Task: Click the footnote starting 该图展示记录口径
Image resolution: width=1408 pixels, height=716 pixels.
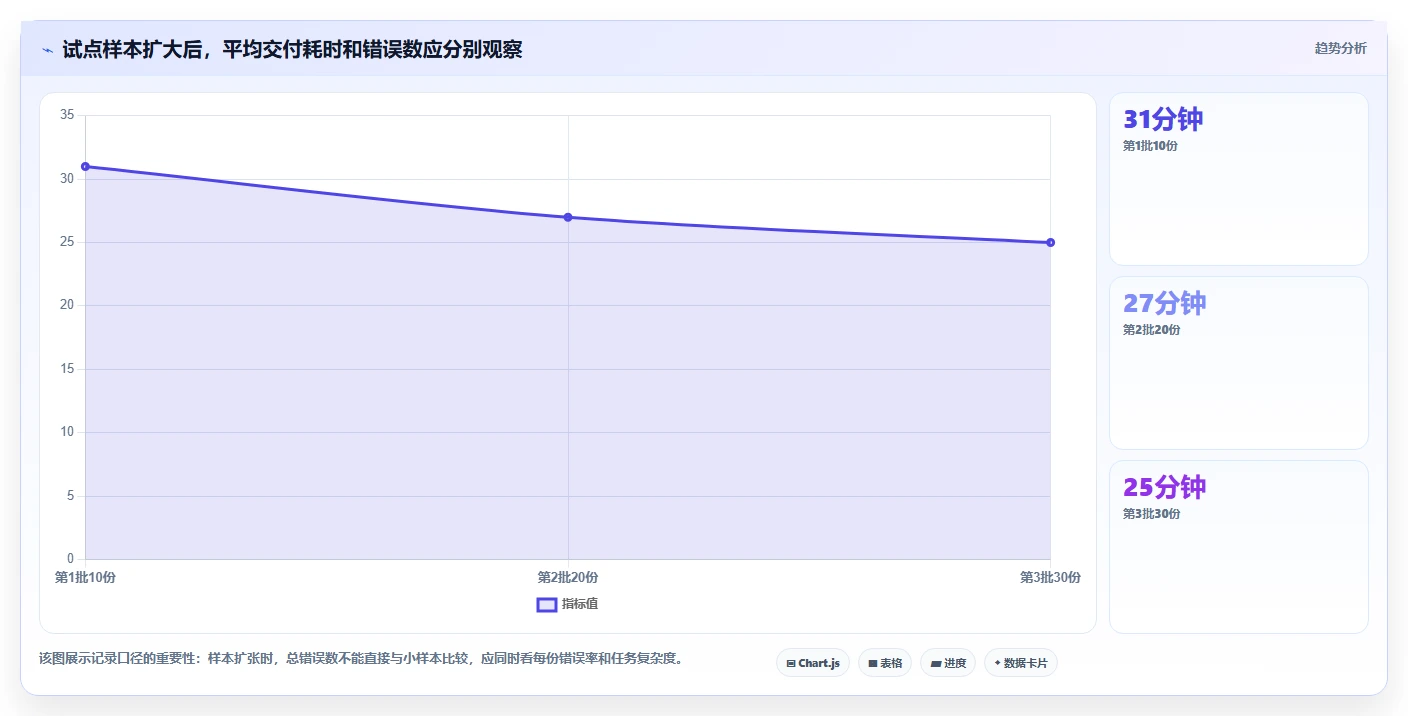Action: click(361, 659)
